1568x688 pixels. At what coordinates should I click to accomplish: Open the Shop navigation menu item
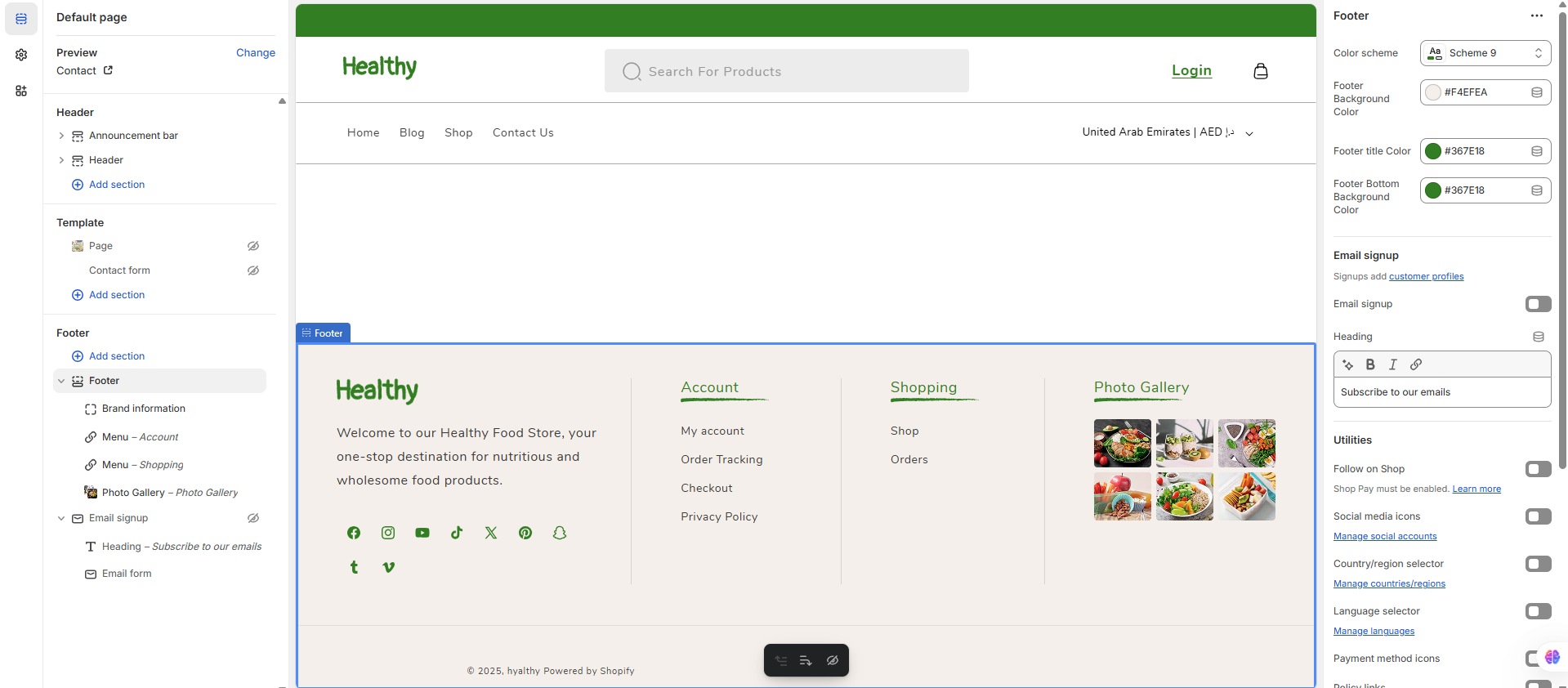coord(458,132)
